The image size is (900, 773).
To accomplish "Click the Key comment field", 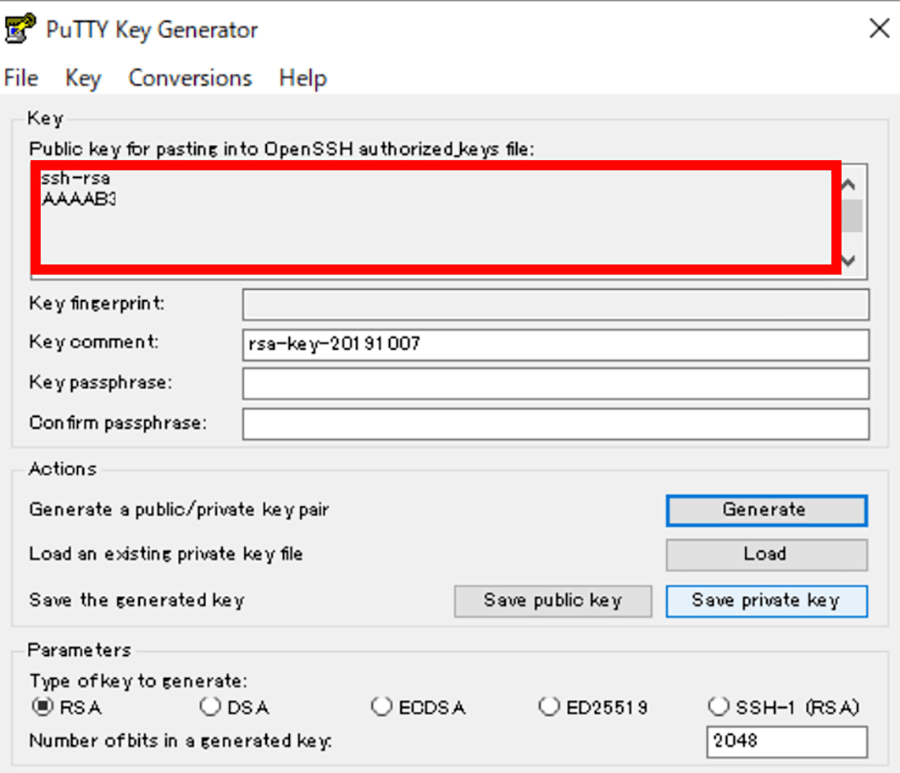I will tap(556, 344).
